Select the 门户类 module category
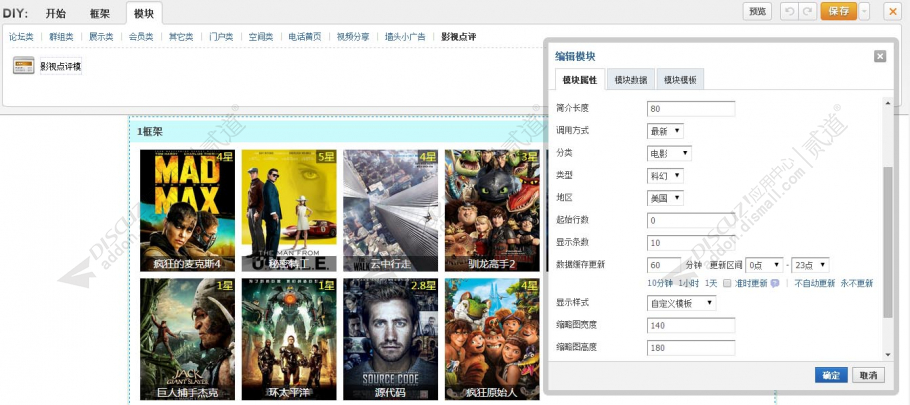Viewport: 910px width, 405px height. tap(221, 37)
